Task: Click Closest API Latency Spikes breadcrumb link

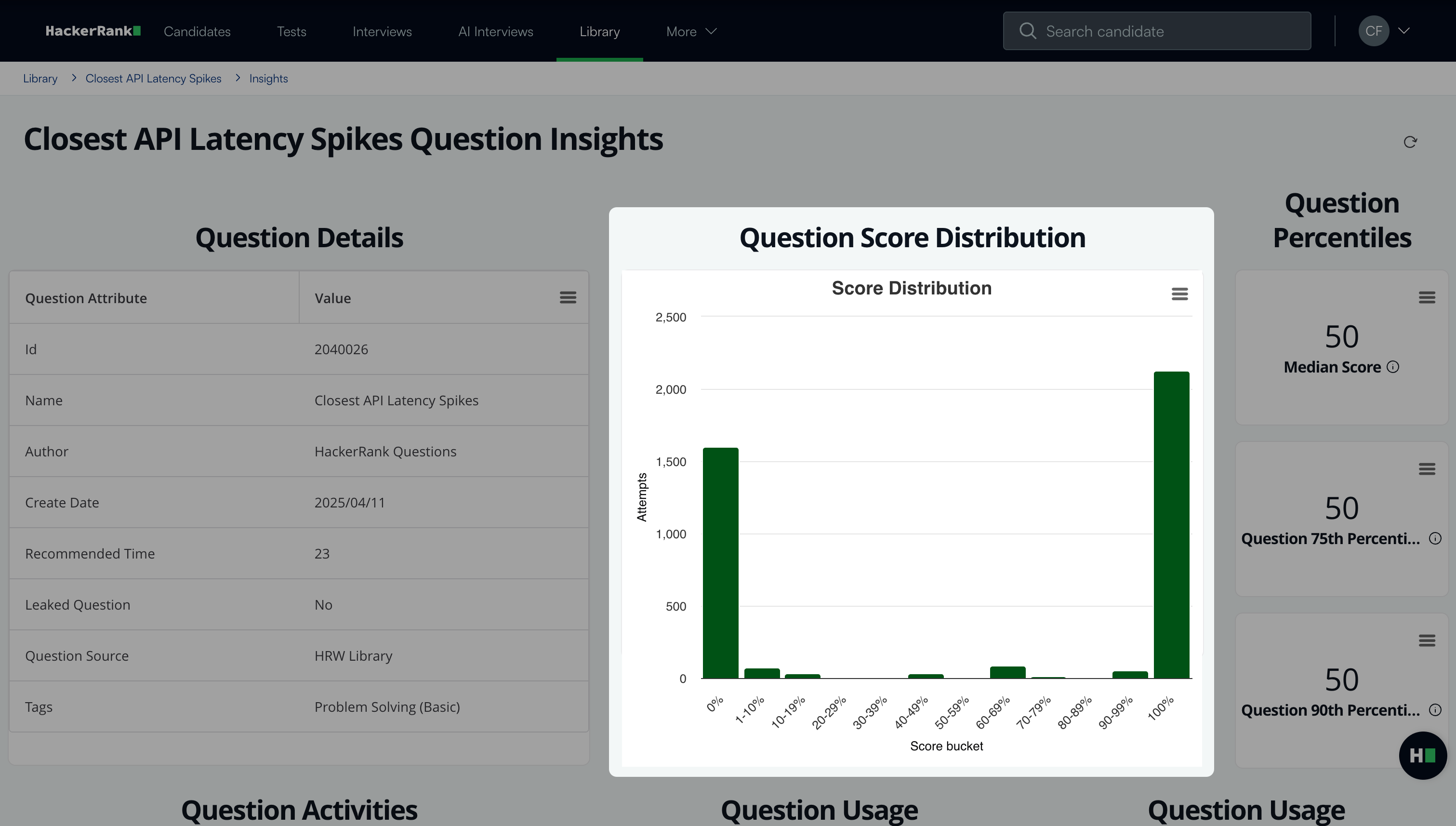Action: click(x=153, y=78)
